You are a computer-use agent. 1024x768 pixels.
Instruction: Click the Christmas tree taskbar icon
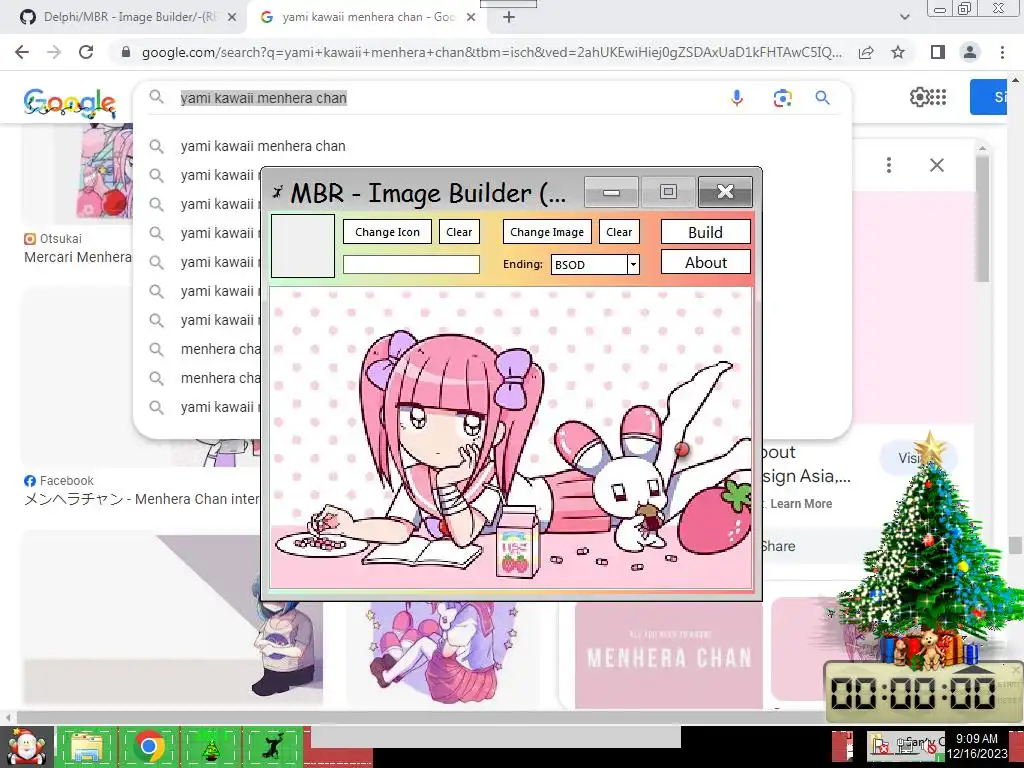coord(210,748)
